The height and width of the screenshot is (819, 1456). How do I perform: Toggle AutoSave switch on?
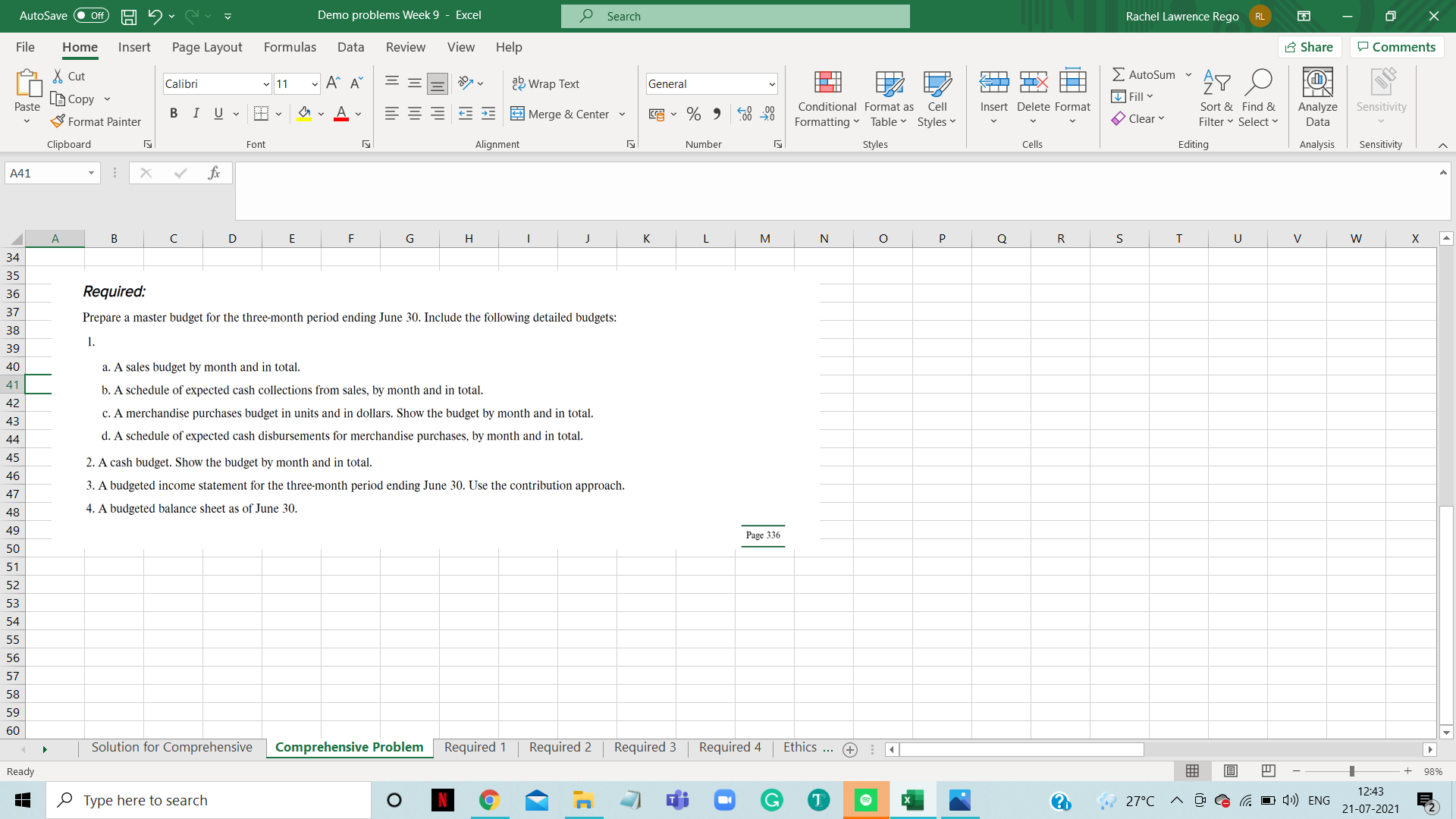pos(91,15)
